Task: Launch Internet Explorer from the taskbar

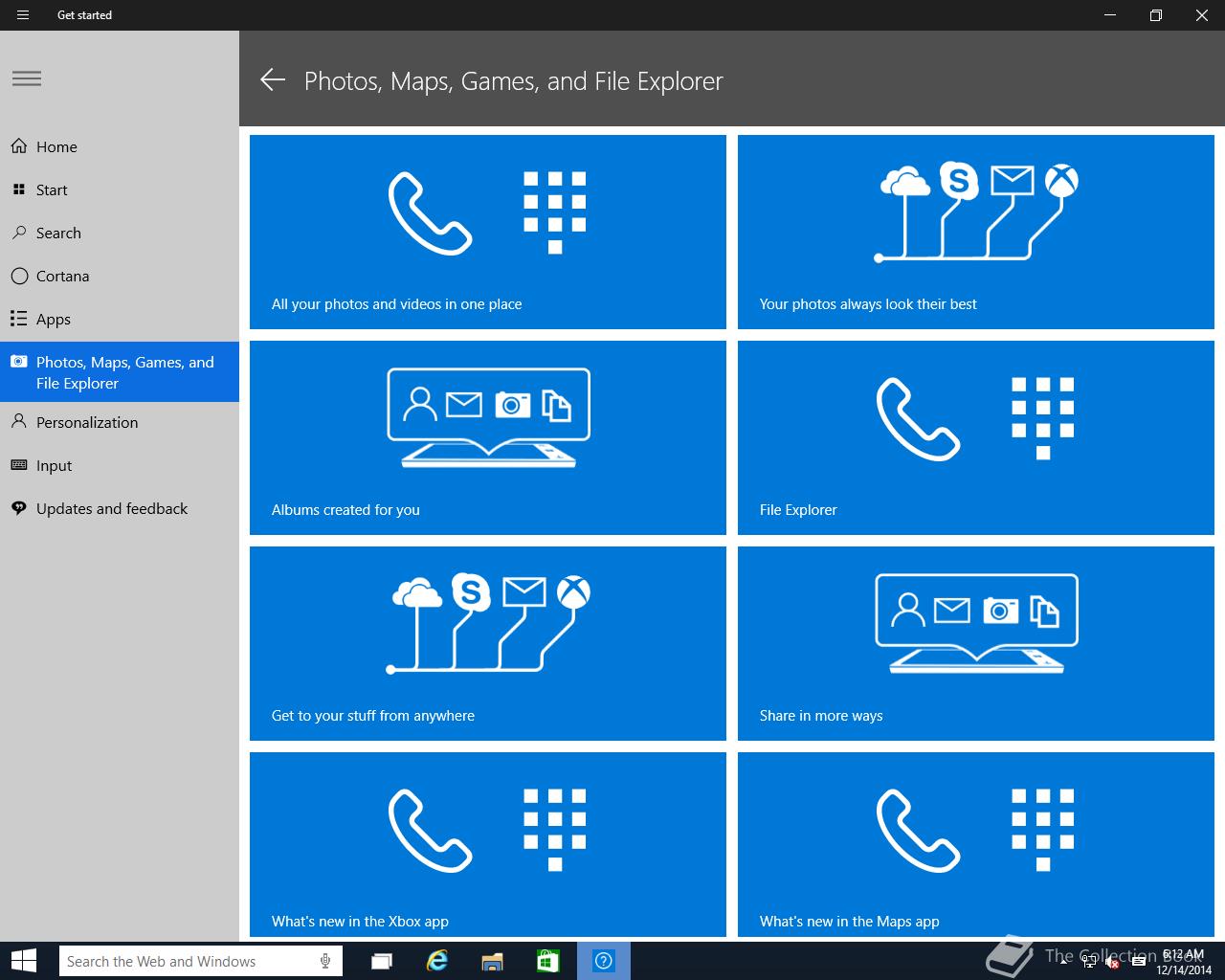Action: point(437,961)
